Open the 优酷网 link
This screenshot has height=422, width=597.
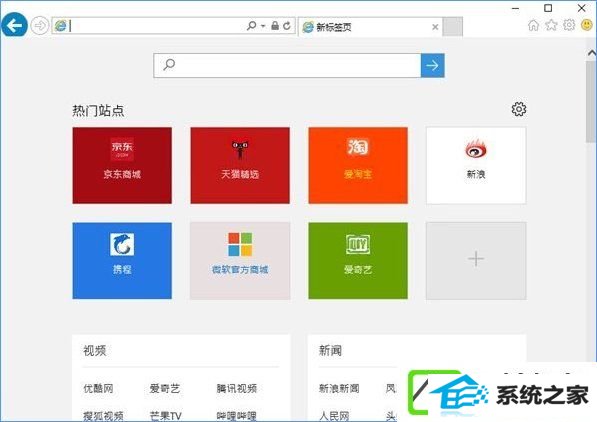98,388
